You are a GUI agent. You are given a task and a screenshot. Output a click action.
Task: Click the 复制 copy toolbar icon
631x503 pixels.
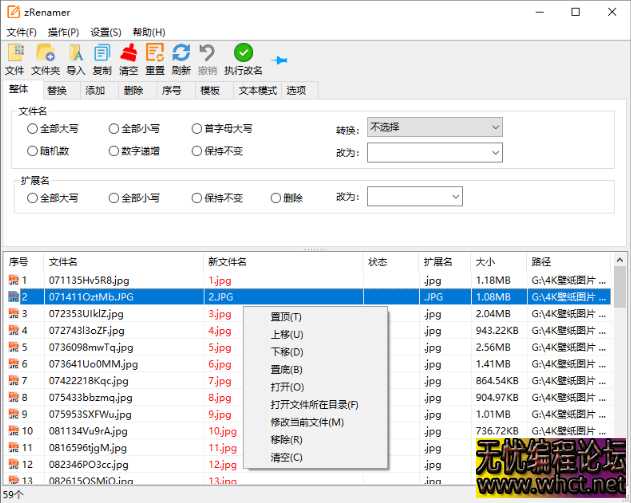(102, 54)
